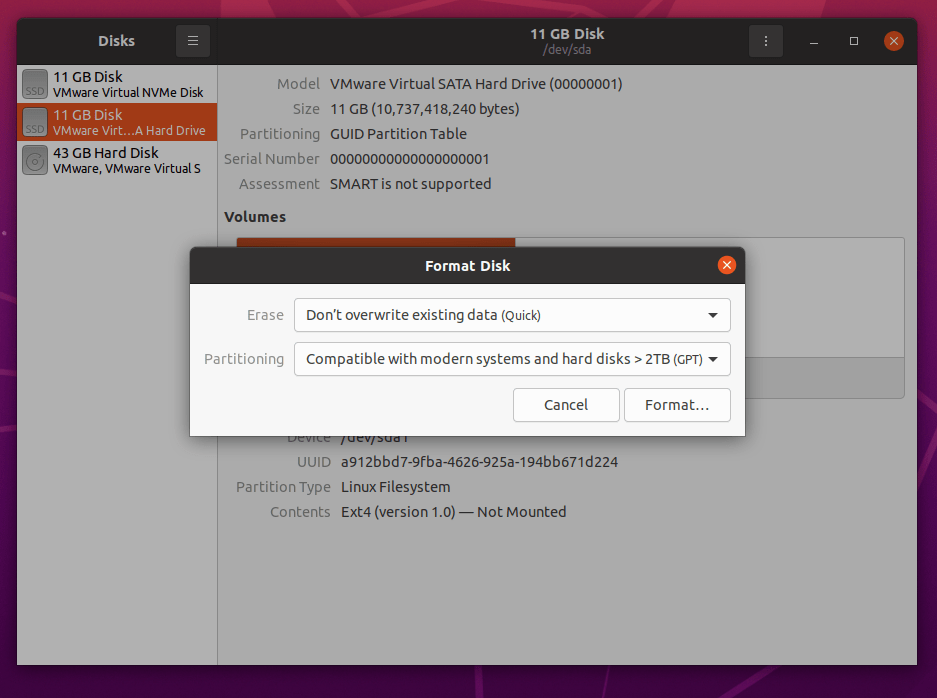Select the 43 GB Hard Disk sidebar entry

(116, 160)
